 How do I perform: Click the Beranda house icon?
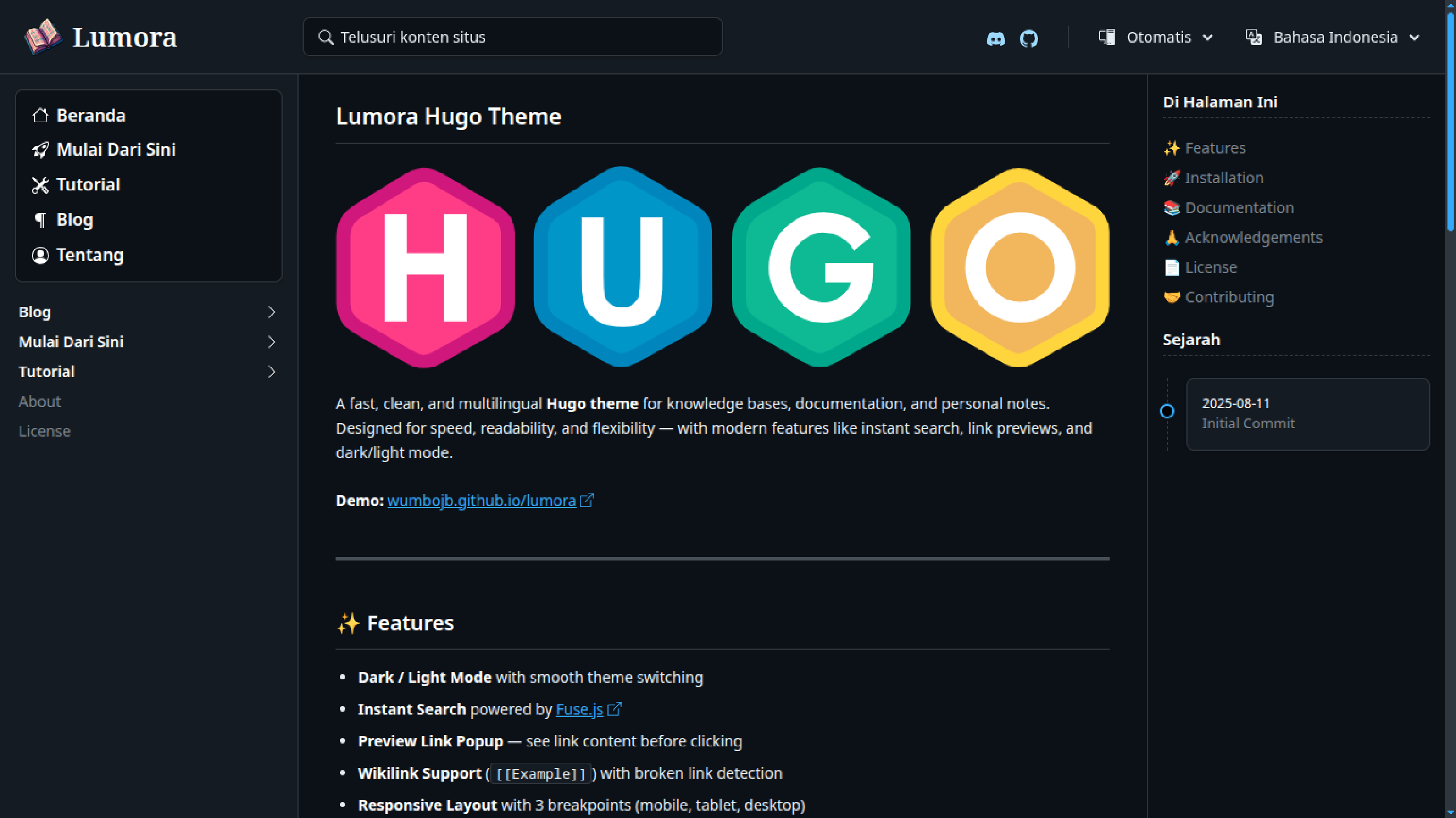(40, 115)
